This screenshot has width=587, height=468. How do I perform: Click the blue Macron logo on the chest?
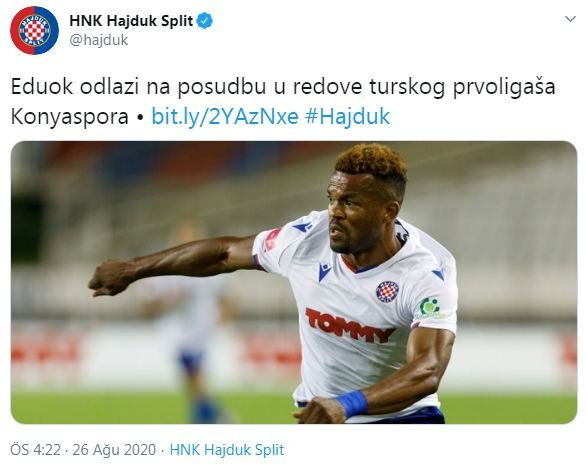(x=324, y=271)
